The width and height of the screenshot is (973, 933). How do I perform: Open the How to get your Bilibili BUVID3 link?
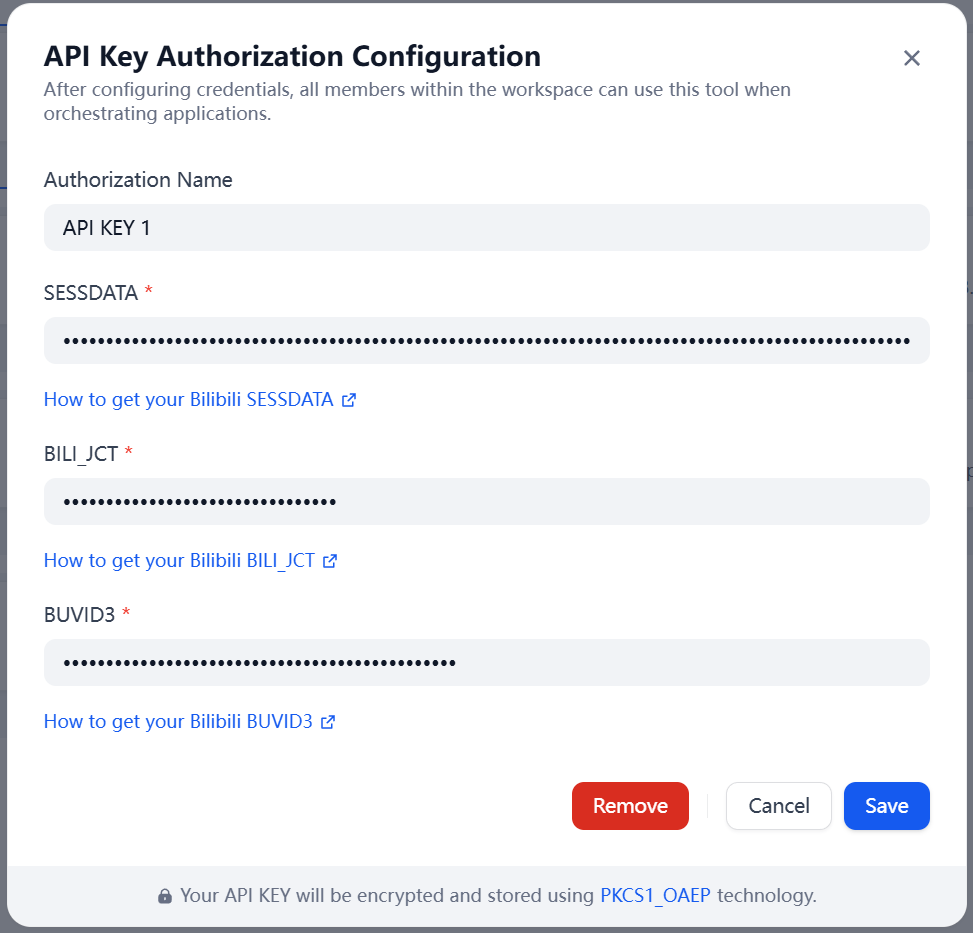[178, 722]
